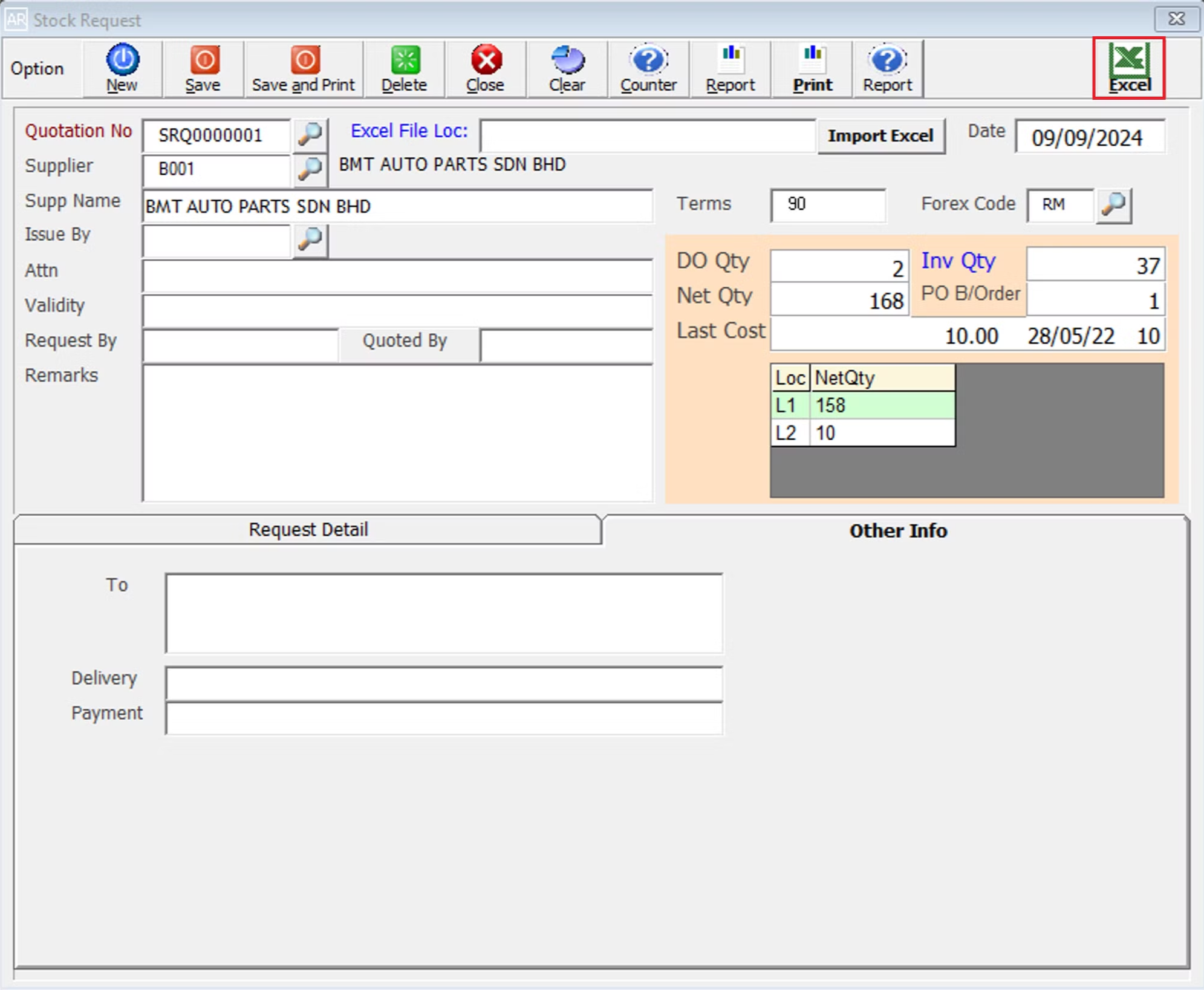Select the L2 row in Loc table

point(863,432)
